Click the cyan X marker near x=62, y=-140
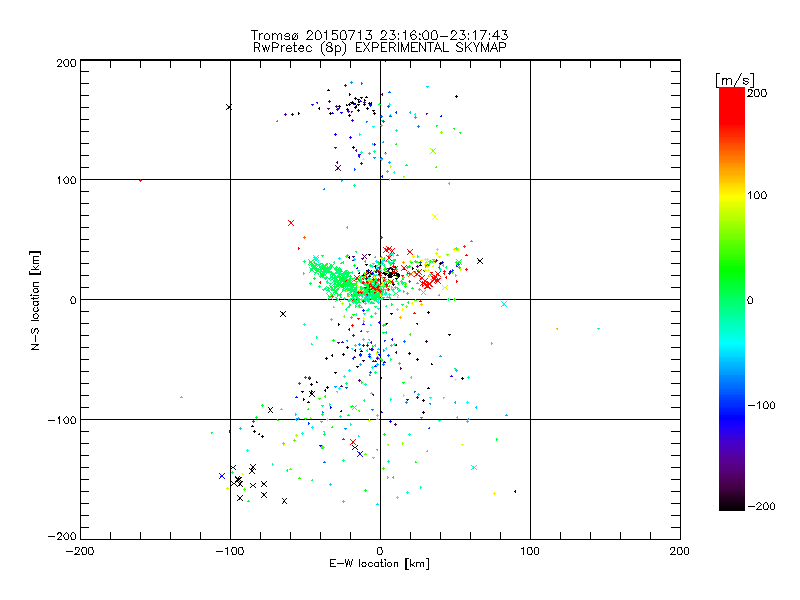The image size is (800, 600). tap(474, 467)
